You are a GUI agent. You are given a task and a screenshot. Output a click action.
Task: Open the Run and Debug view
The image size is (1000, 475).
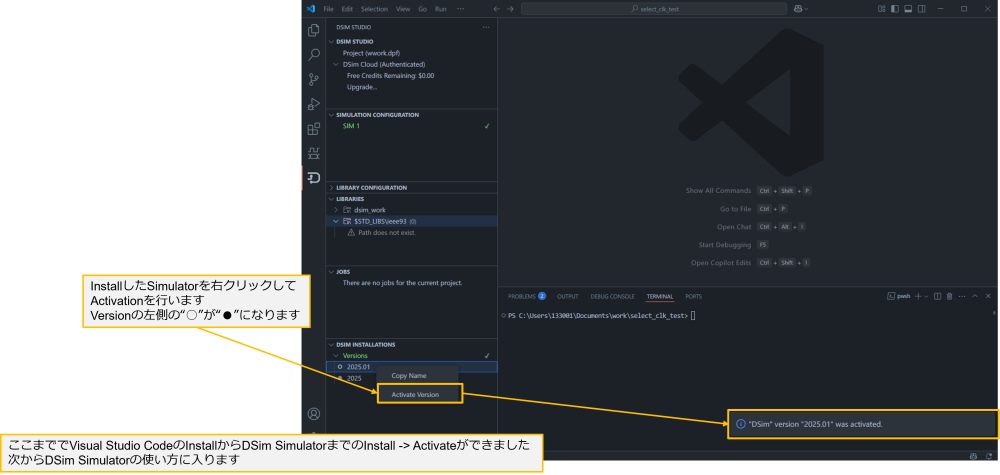[x=313, y=104]
